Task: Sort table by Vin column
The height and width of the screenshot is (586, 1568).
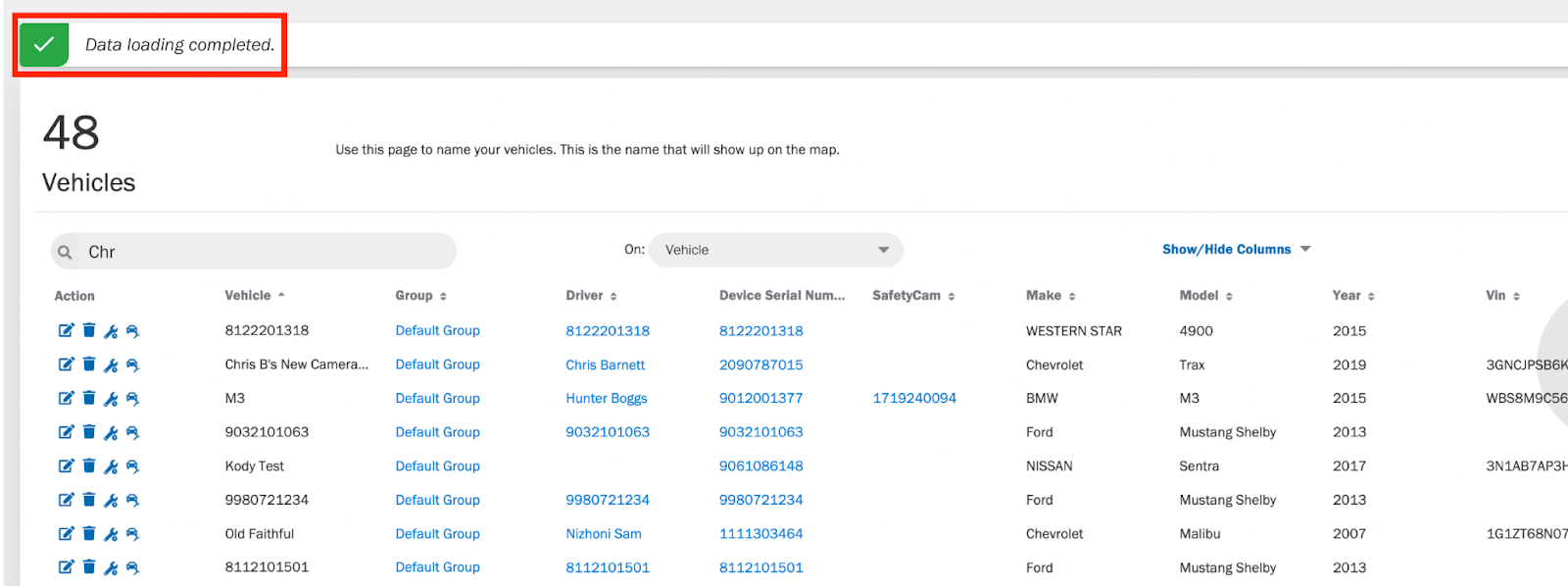Action: pos(1502,295)
